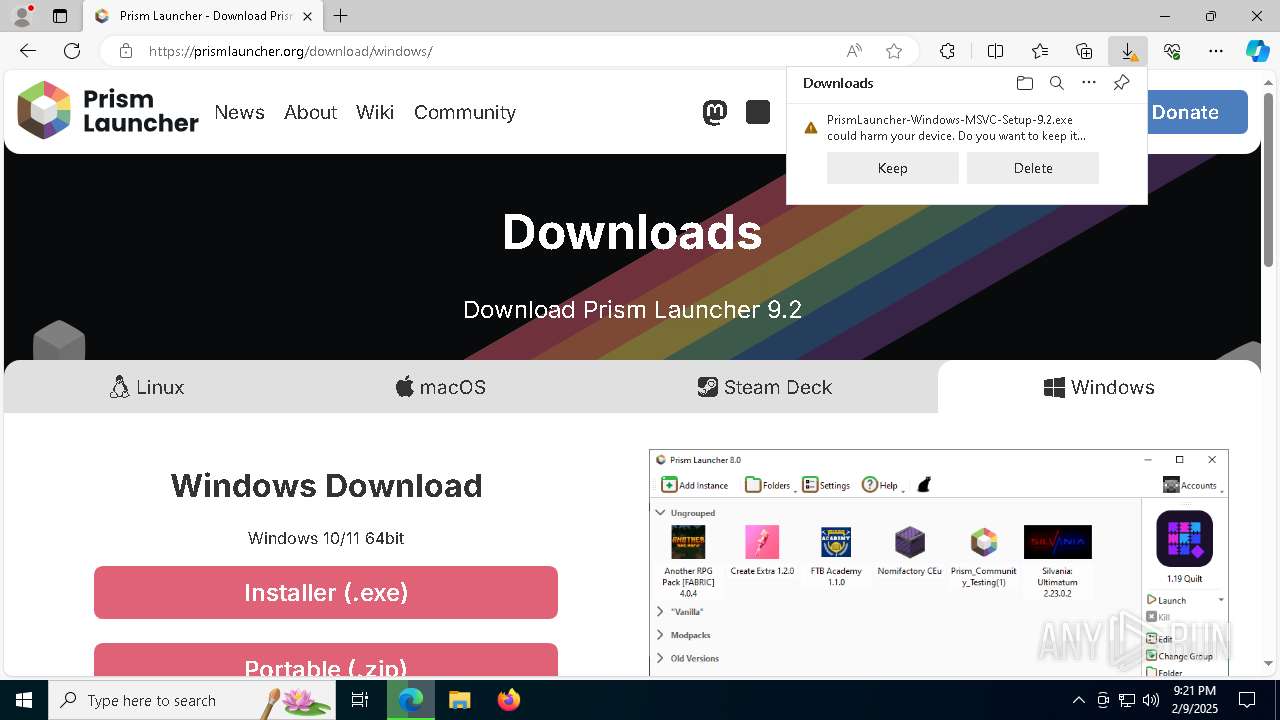Switch to the Linux tab

147,387
